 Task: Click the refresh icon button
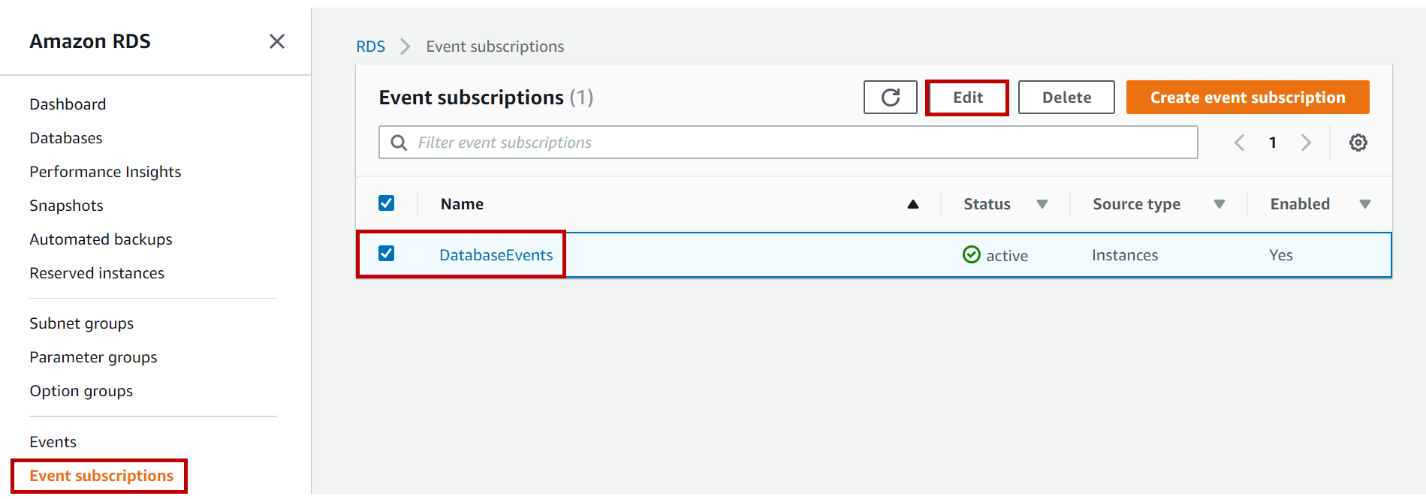click(x=890, y=97)
